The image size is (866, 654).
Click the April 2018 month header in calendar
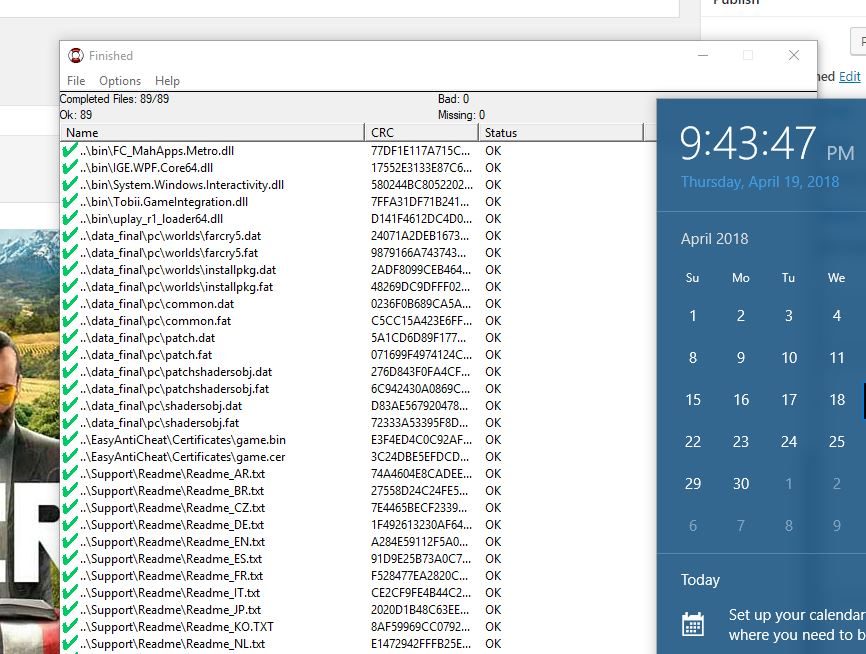tap(714, 239)
